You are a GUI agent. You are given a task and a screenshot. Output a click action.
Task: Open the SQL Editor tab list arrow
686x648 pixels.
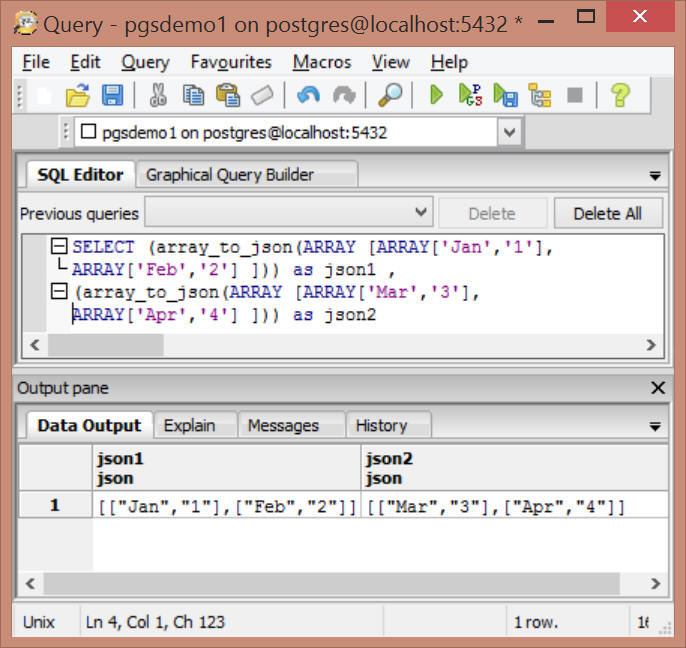coord(655,176)
